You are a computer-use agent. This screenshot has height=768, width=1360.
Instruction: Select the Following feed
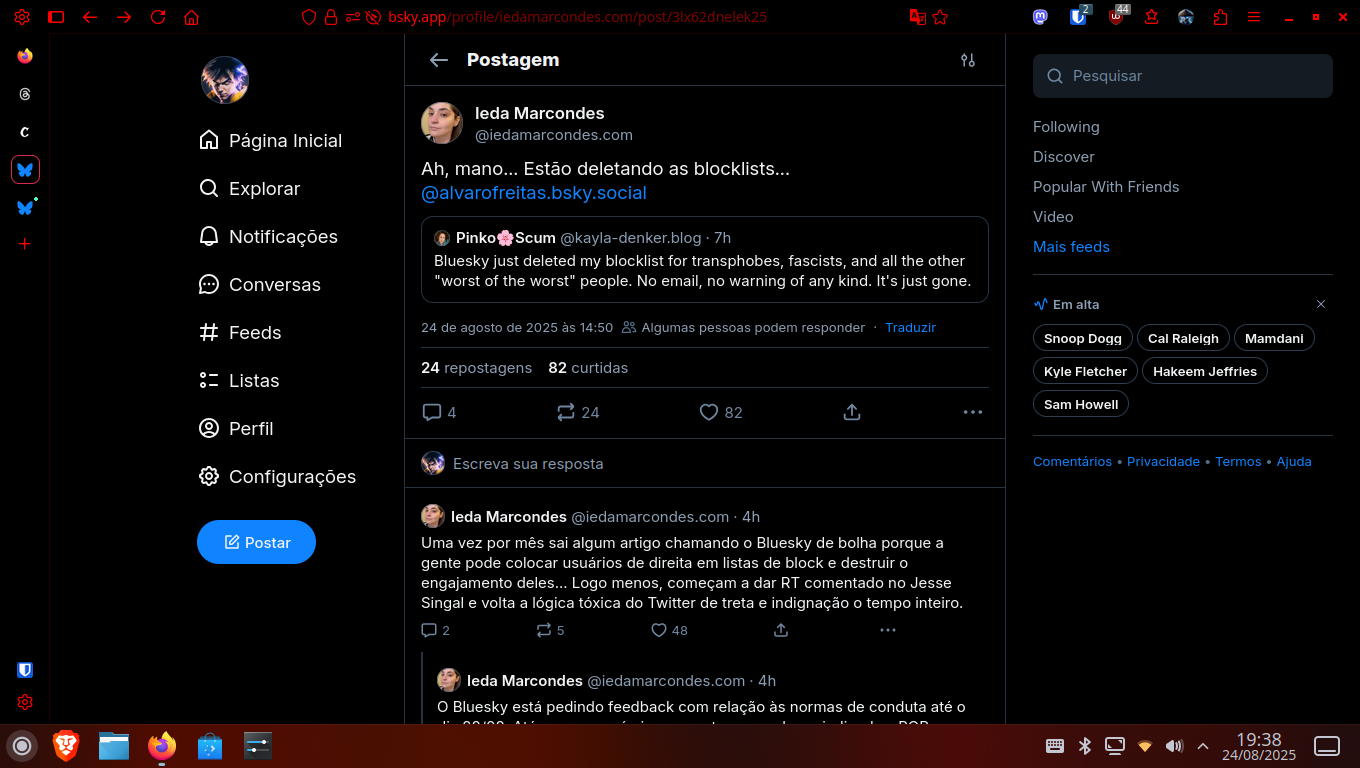1066,127
